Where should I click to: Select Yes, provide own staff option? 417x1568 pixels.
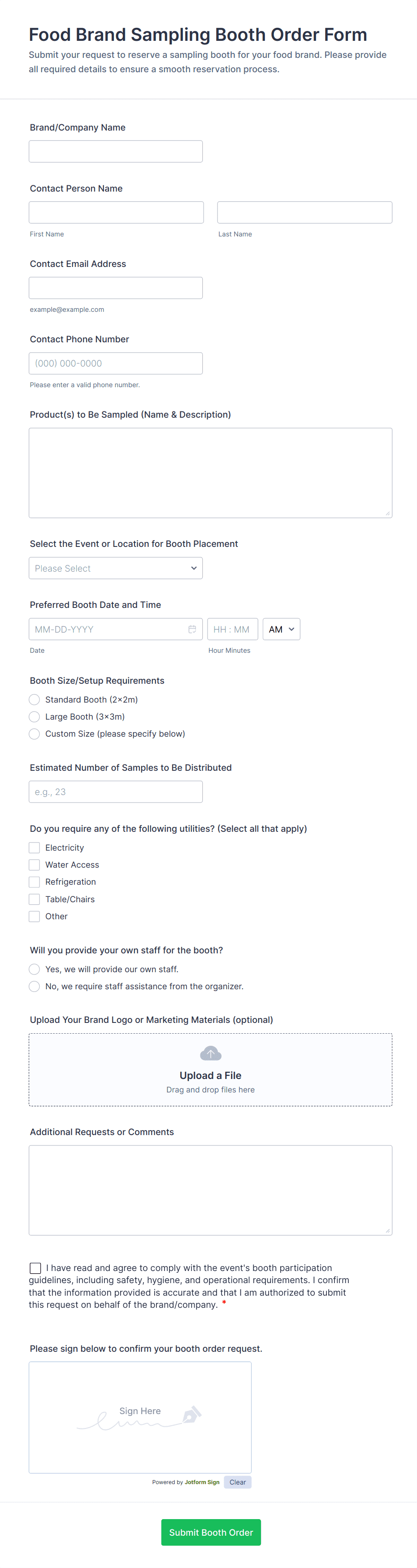(x=35, y=969)
